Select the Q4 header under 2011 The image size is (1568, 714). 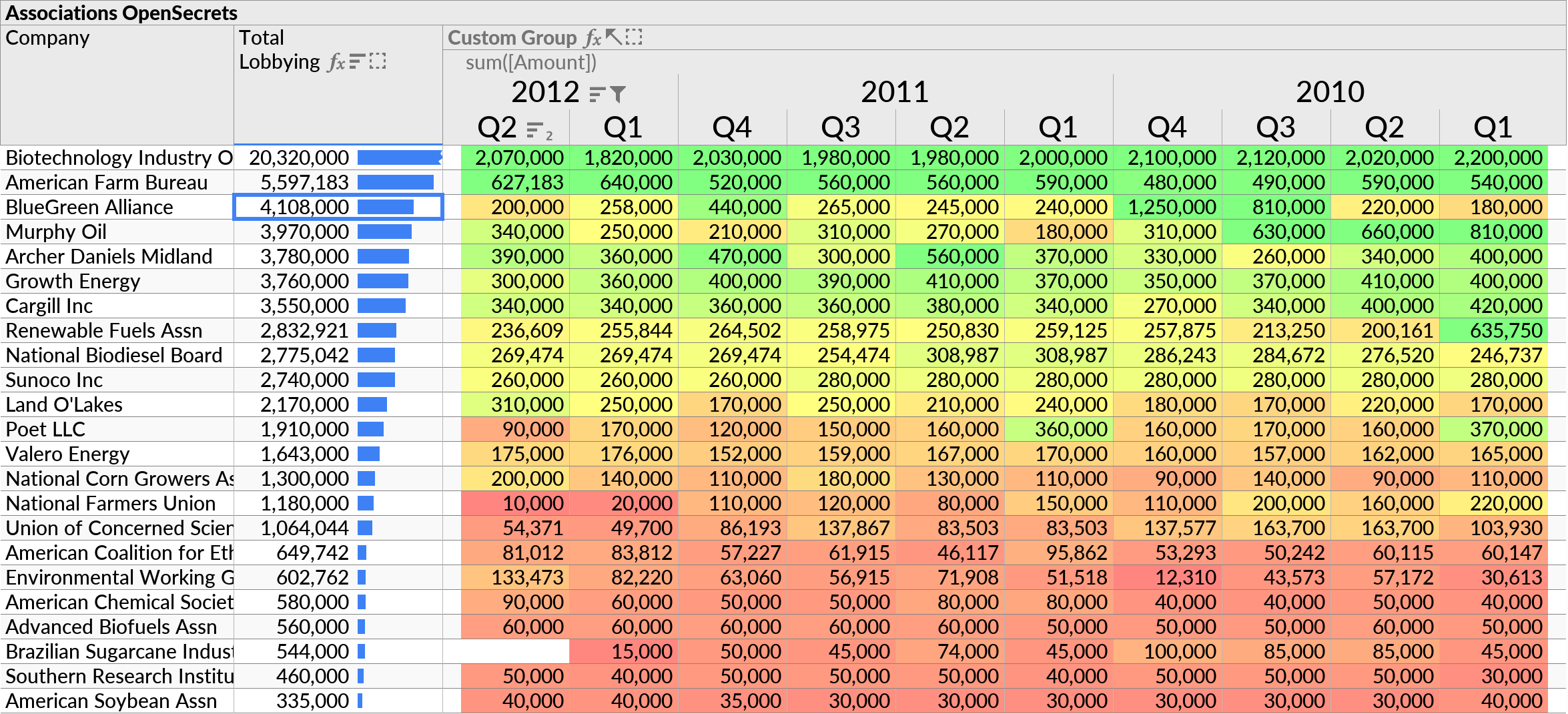click(732, 127)
